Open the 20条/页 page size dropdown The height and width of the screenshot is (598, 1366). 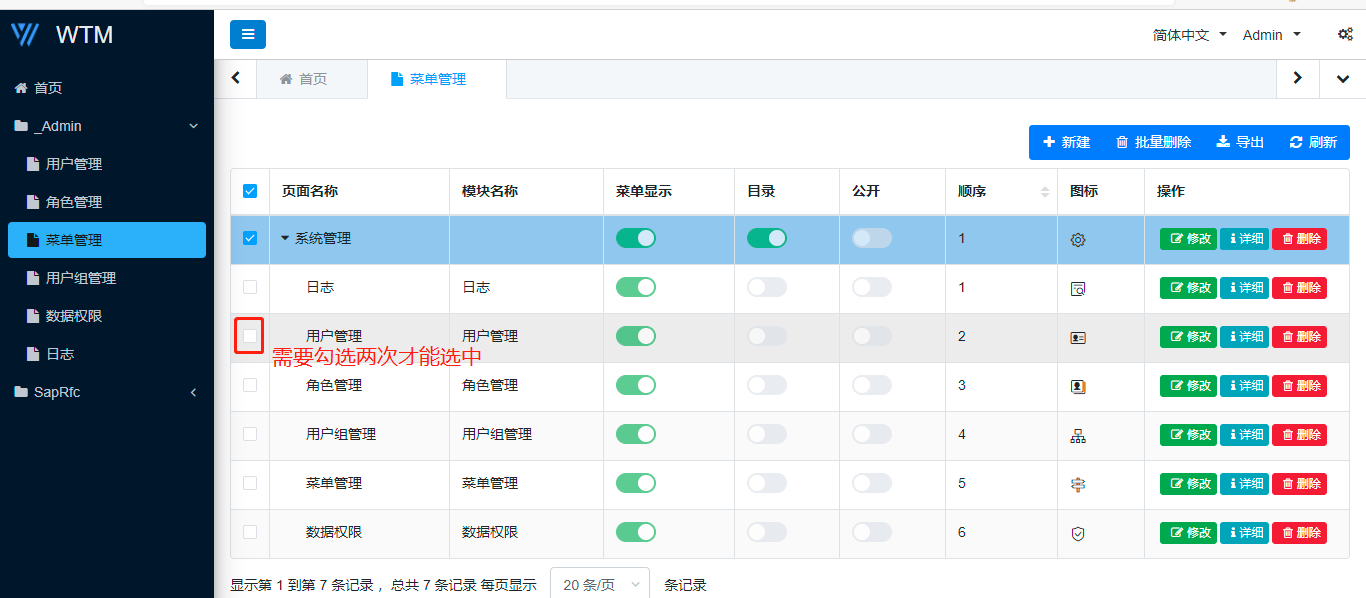click(599, 585)
